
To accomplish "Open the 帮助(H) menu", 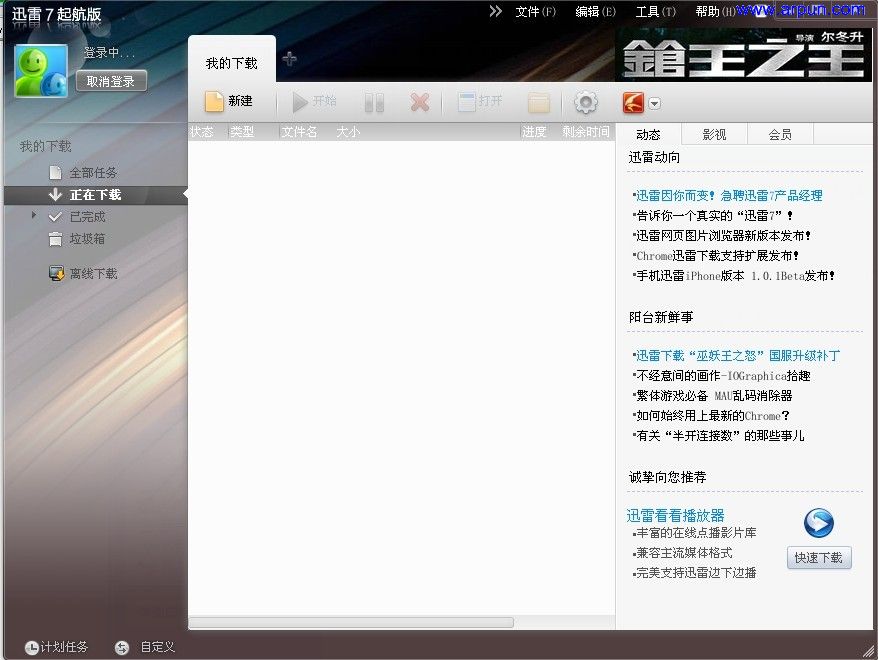I will pos(715,12).
